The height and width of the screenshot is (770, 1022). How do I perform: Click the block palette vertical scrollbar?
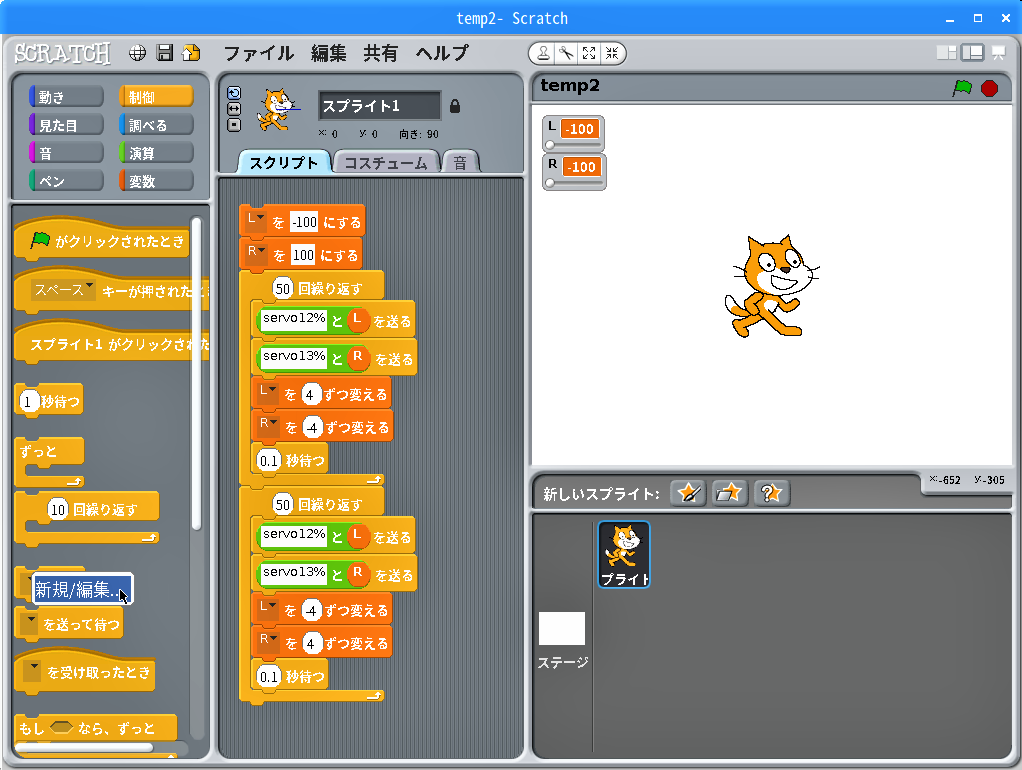click(196, 373)
